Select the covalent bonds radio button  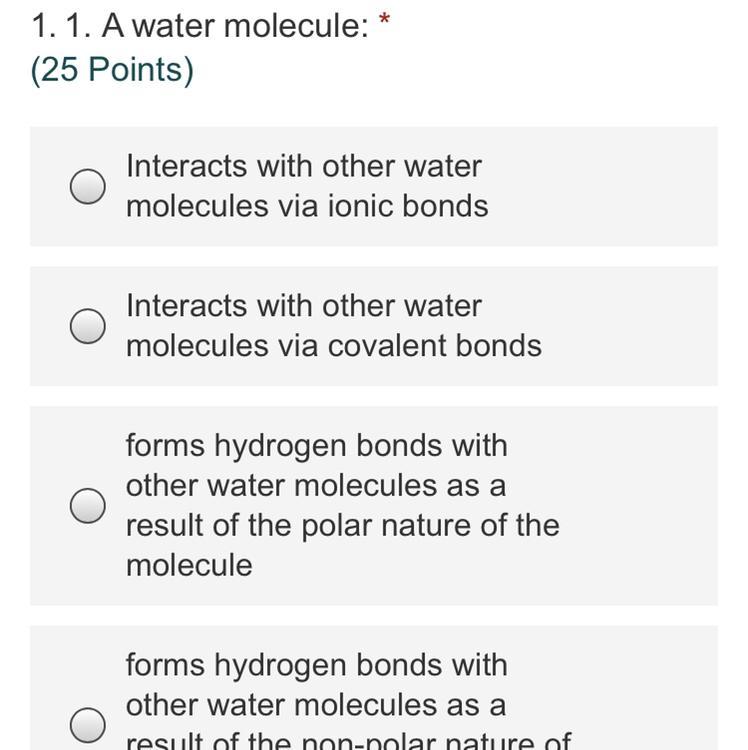pos(88,326)
